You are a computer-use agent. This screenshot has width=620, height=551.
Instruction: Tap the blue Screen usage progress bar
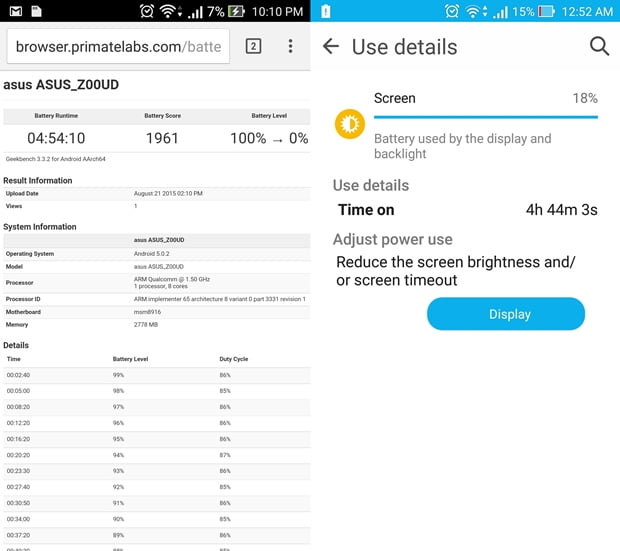coord(486,117)
